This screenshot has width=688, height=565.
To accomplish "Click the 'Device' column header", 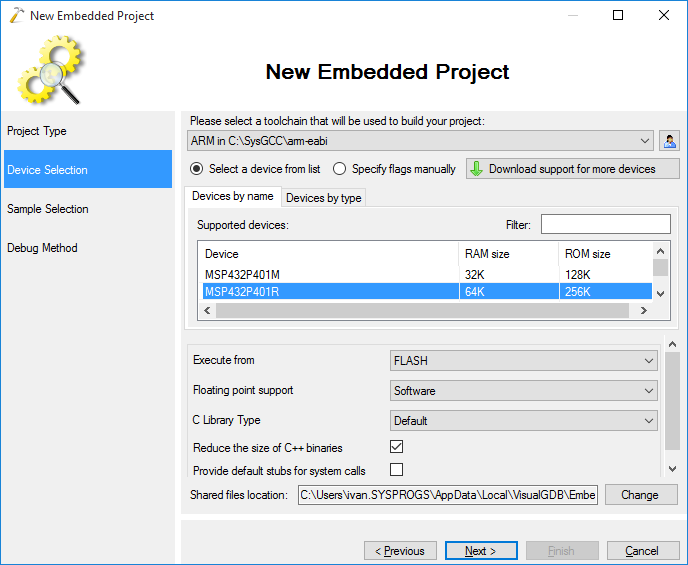I will [328, 254].
